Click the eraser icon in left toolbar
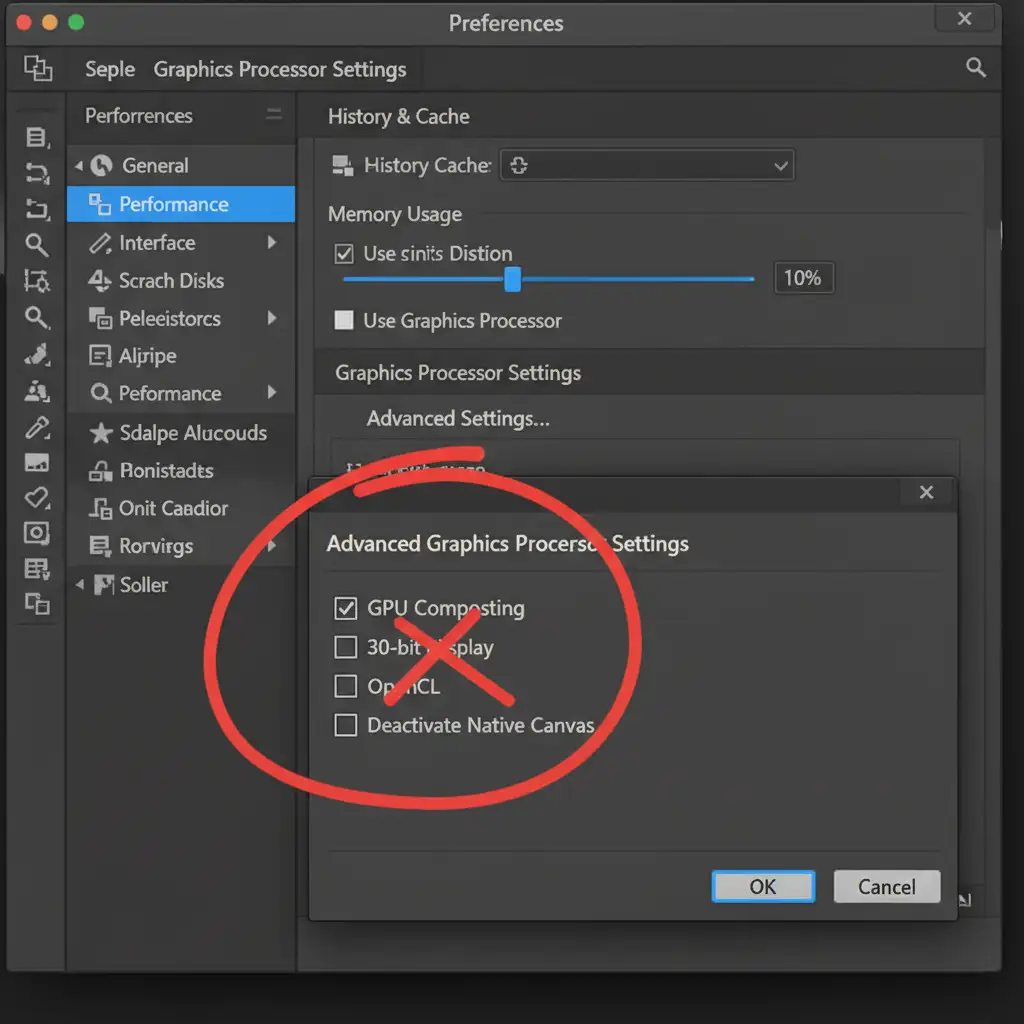The height and width of the screenshot is (1024, 1024). (37, 497)
